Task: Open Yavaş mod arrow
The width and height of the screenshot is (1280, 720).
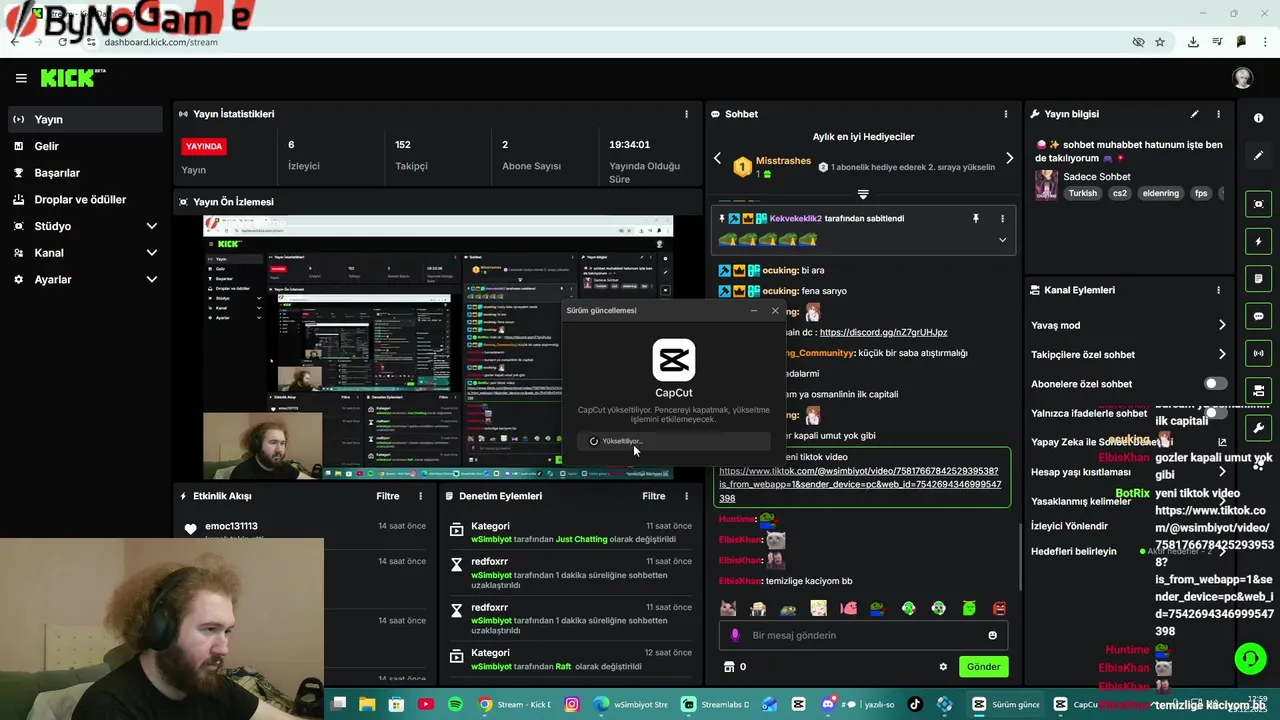Action: click(1221, 325)
